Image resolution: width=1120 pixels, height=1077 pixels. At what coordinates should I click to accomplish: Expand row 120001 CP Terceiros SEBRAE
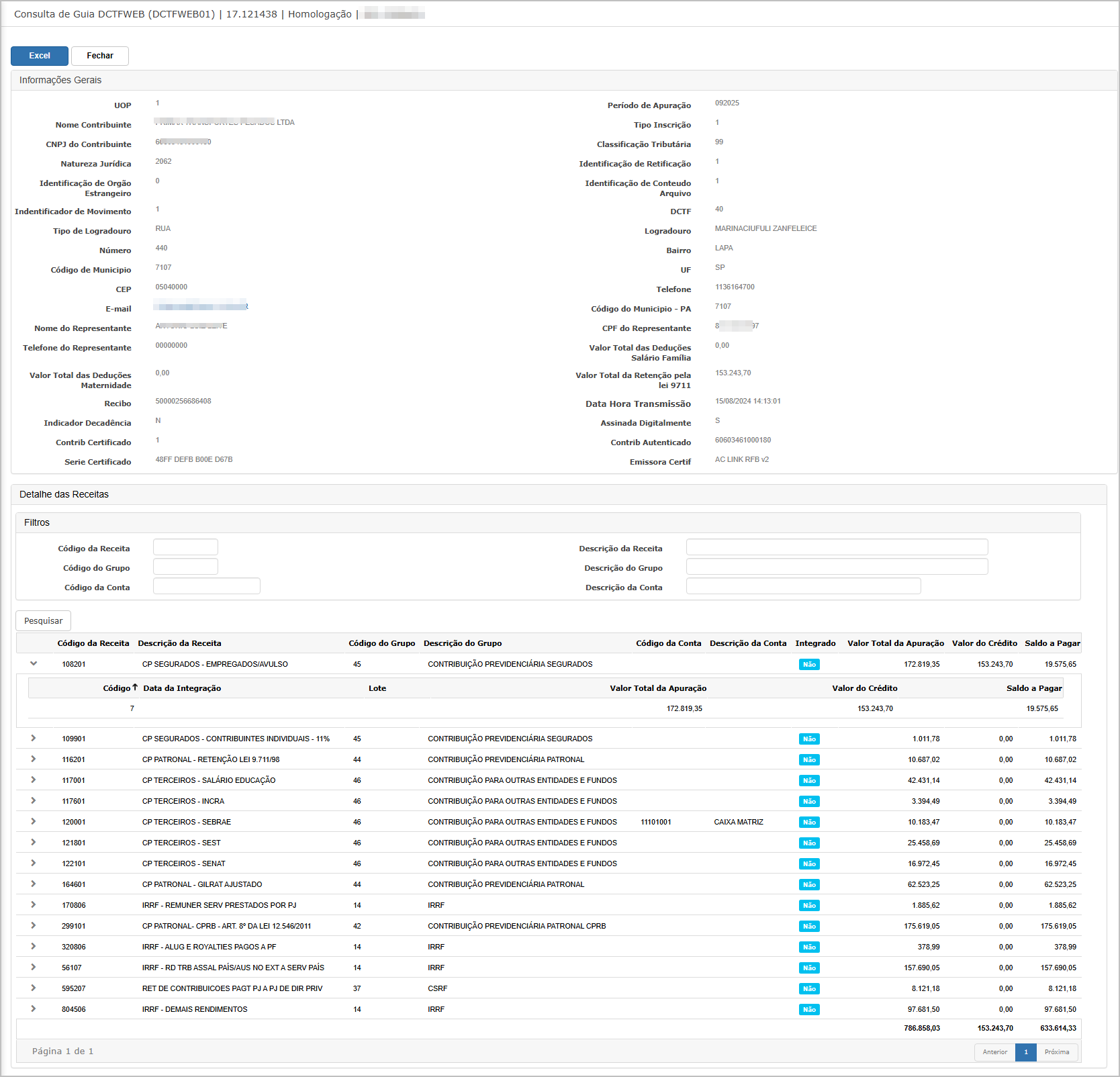34,821
